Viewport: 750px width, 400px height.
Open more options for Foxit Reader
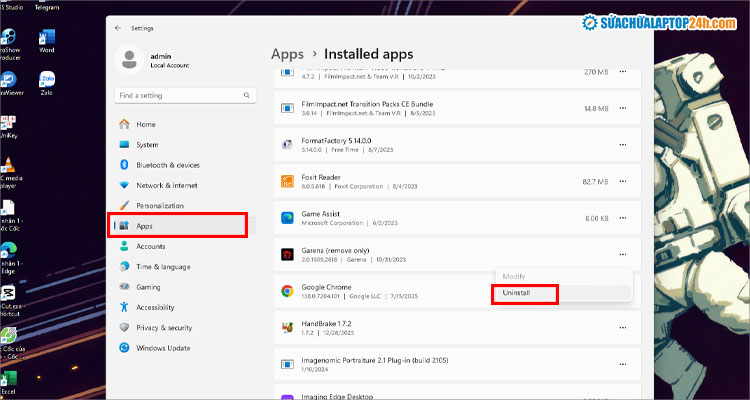tap(623, 181)
